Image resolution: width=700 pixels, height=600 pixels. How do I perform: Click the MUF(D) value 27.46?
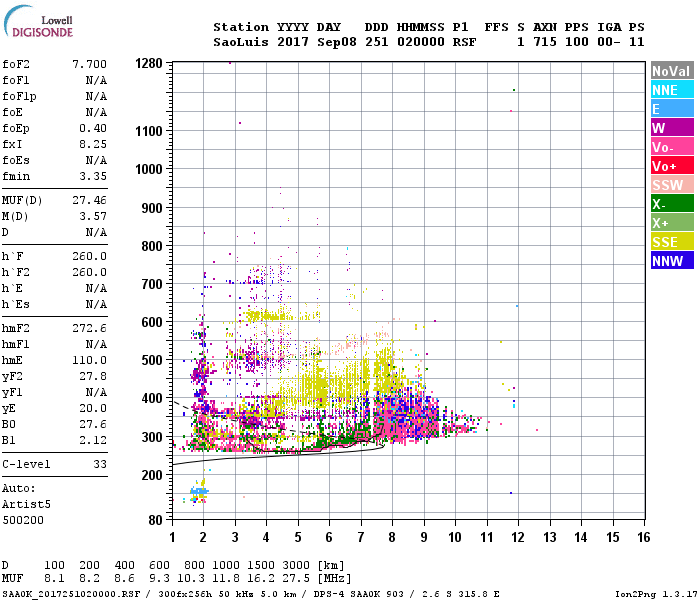(x=89, y=200)
